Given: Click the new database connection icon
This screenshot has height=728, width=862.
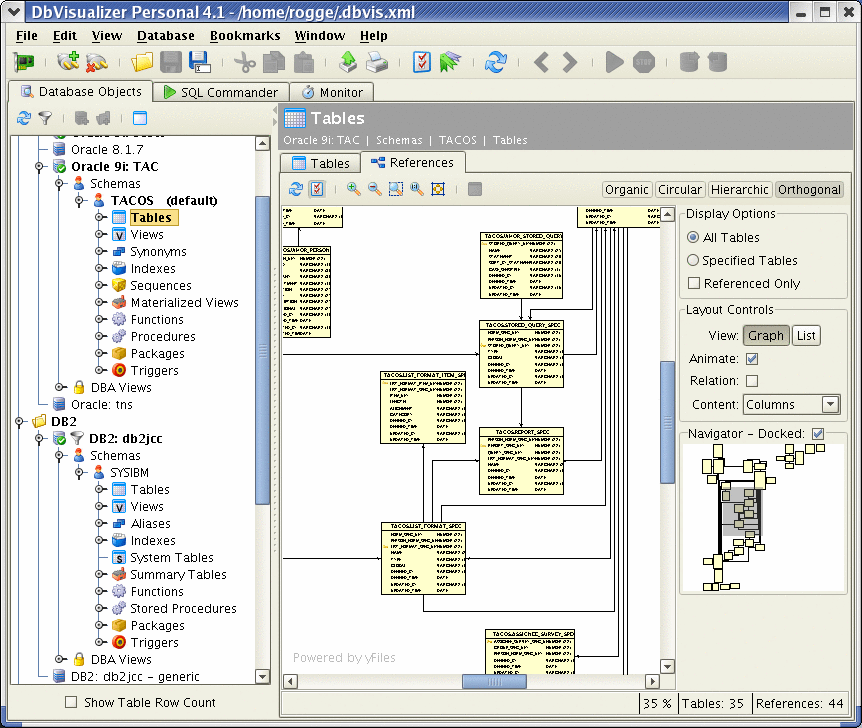Looking at the screenshot, I should tap(68, 62).
